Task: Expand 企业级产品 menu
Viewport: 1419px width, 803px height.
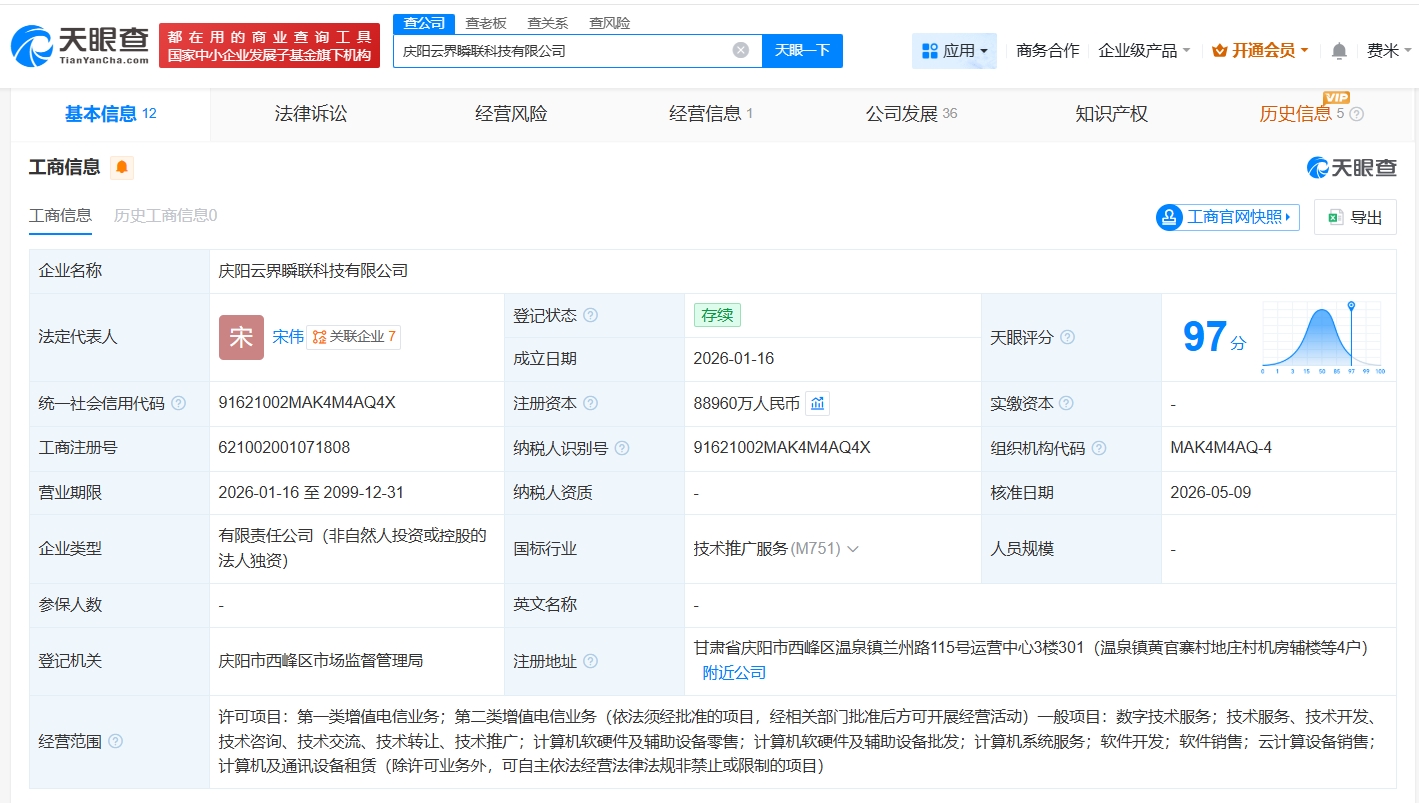Action: [x=1144, y=51]
